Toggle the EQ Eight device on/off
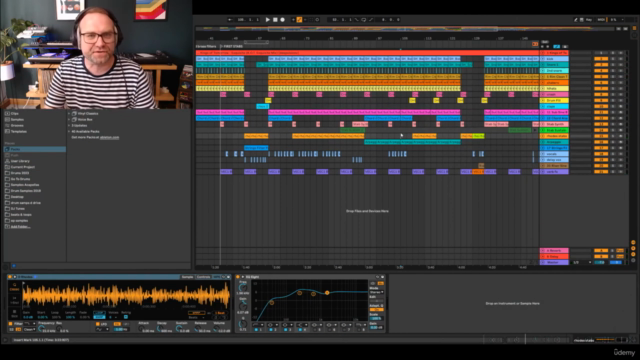Screen dimensions: 640x360 238,277
